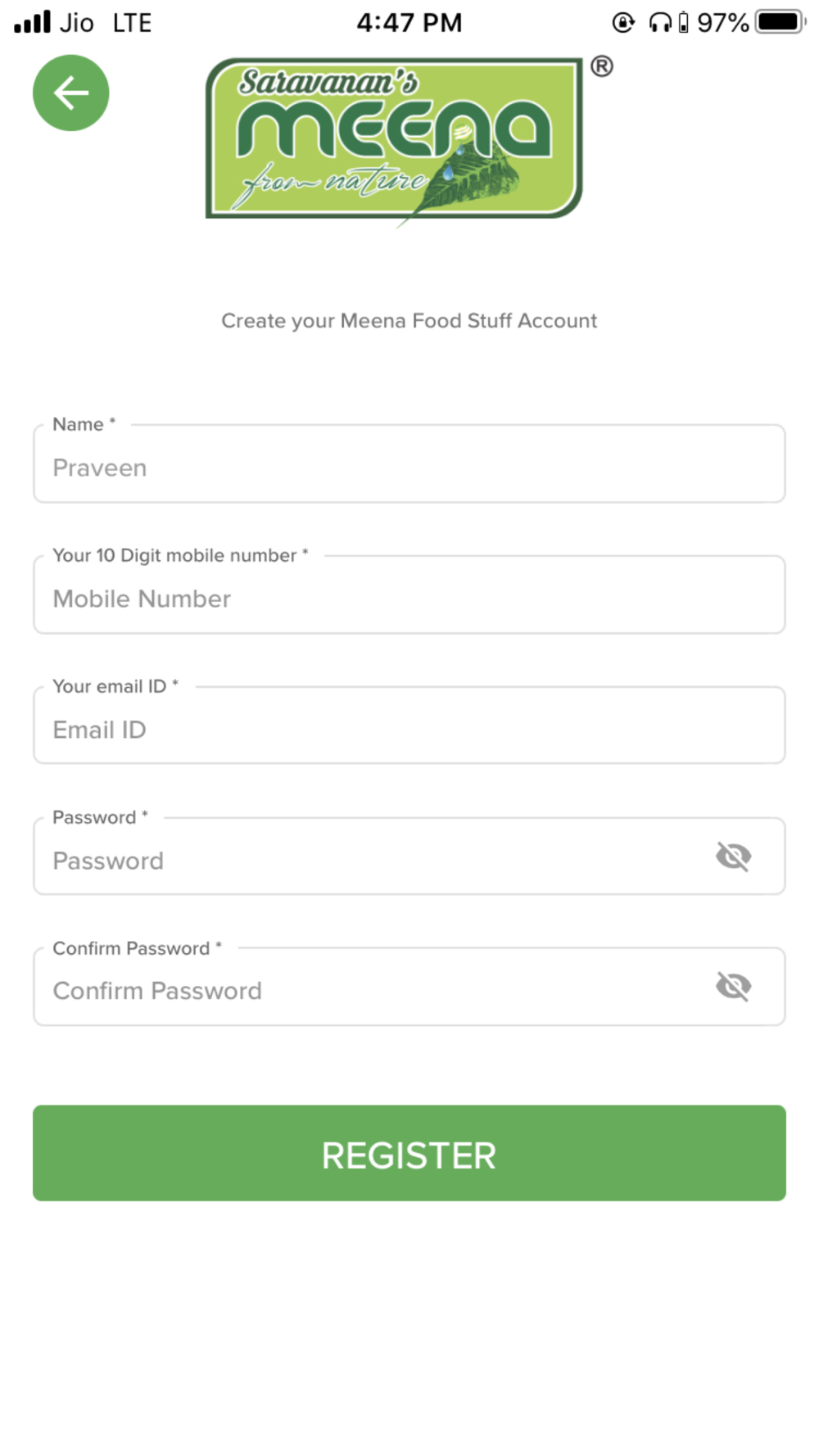Screen dimensions: 819x1456
Task: Show the Password field text
Action: coord(733,857)
